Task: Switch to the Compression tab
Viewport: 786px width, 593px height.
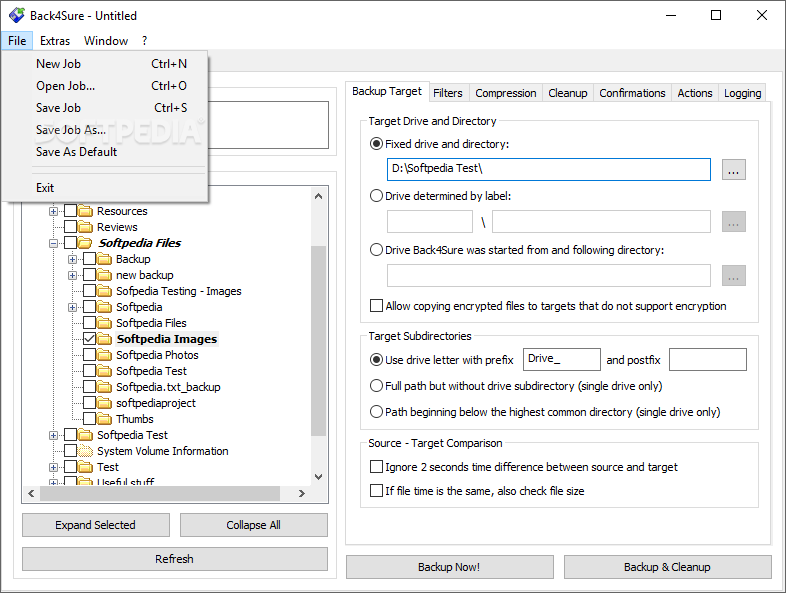Action: tap(506, 93)
